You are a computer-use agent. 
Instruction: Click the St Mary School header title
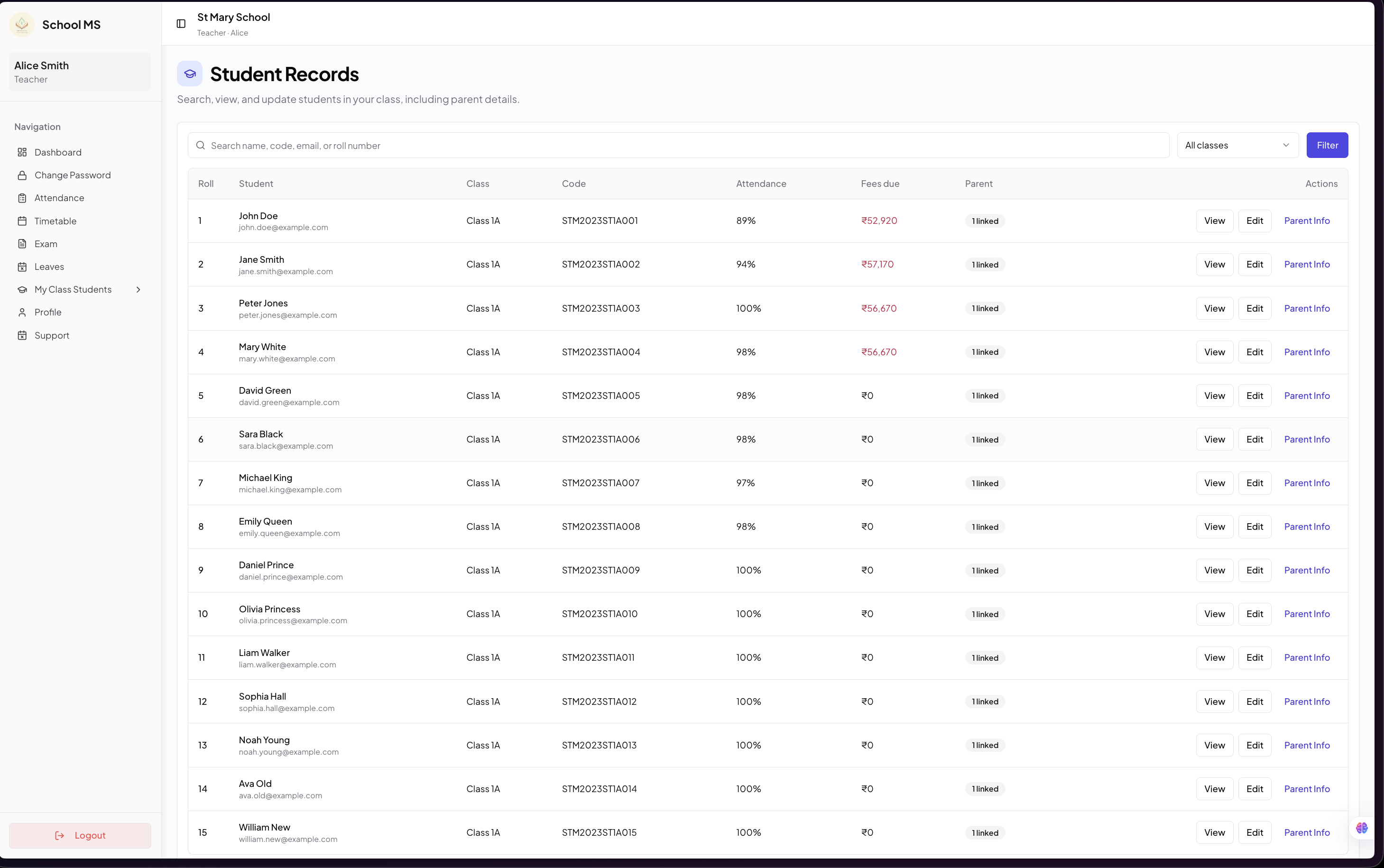coord(234,17)
